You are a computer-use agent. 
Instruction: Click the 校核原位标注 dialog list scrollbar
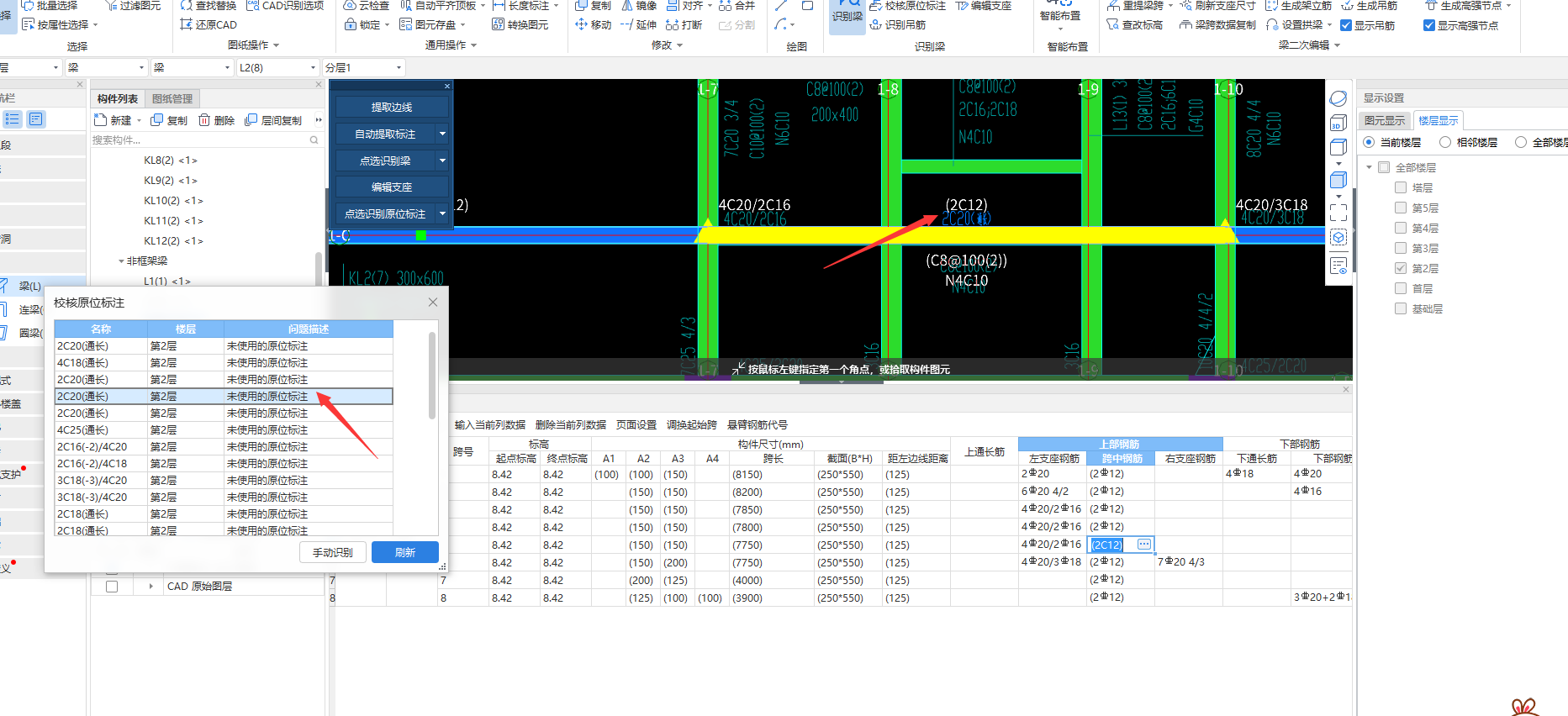point(432,375)
